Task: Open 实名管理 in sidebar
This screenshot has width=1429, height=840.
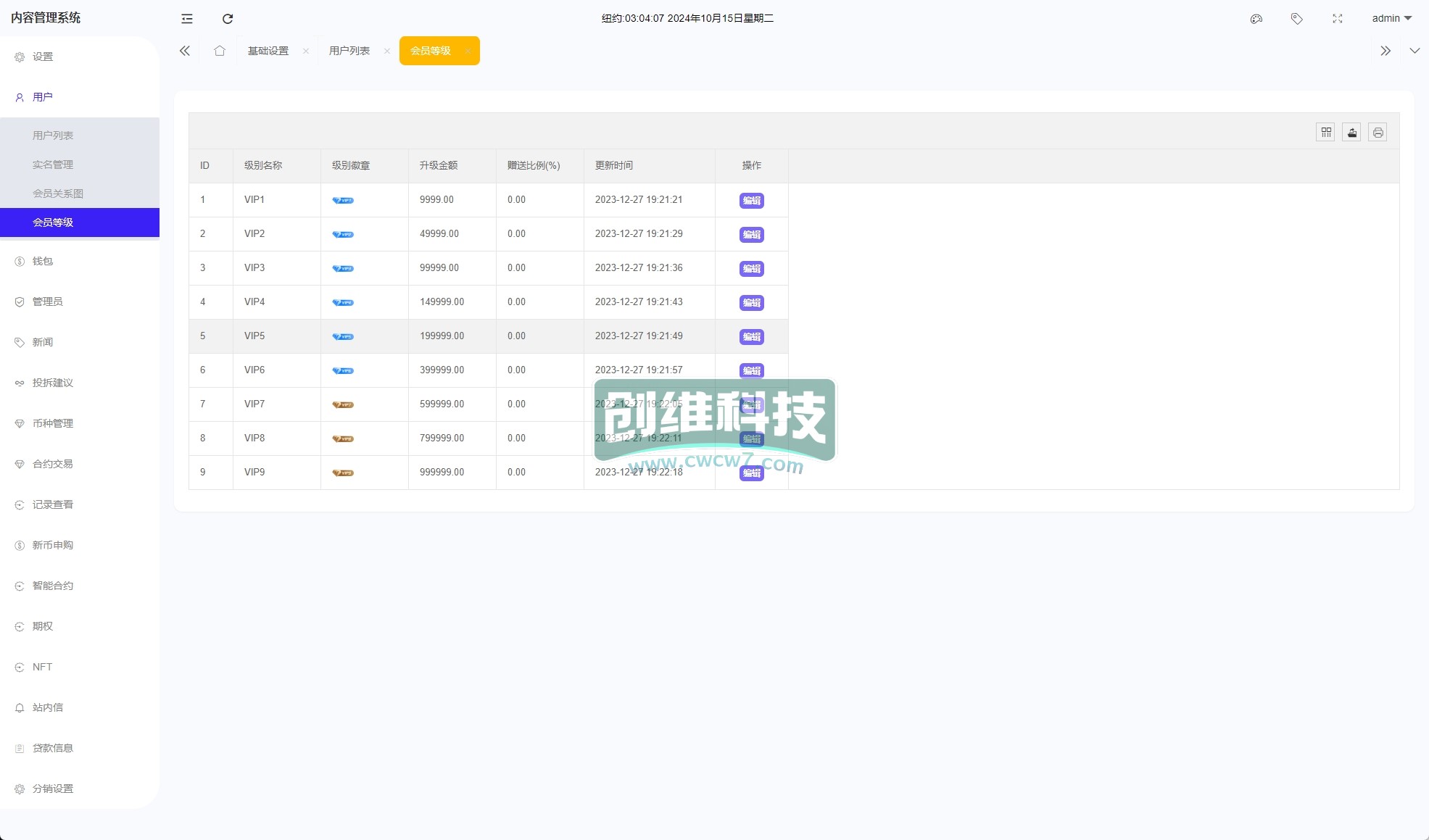Action: tap(80, 165)
